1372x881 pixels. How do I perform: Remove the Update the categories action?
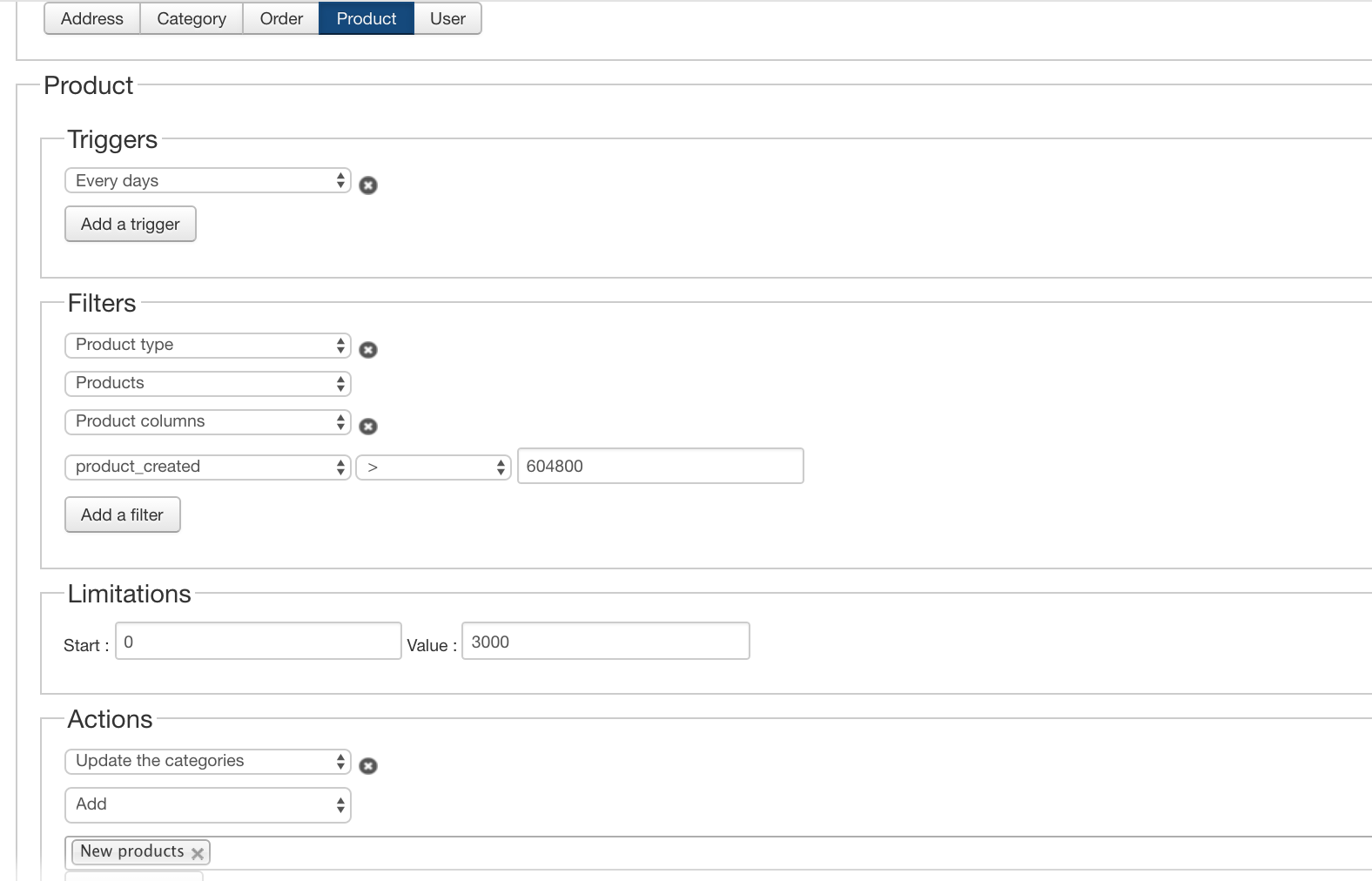pos(368,766)
